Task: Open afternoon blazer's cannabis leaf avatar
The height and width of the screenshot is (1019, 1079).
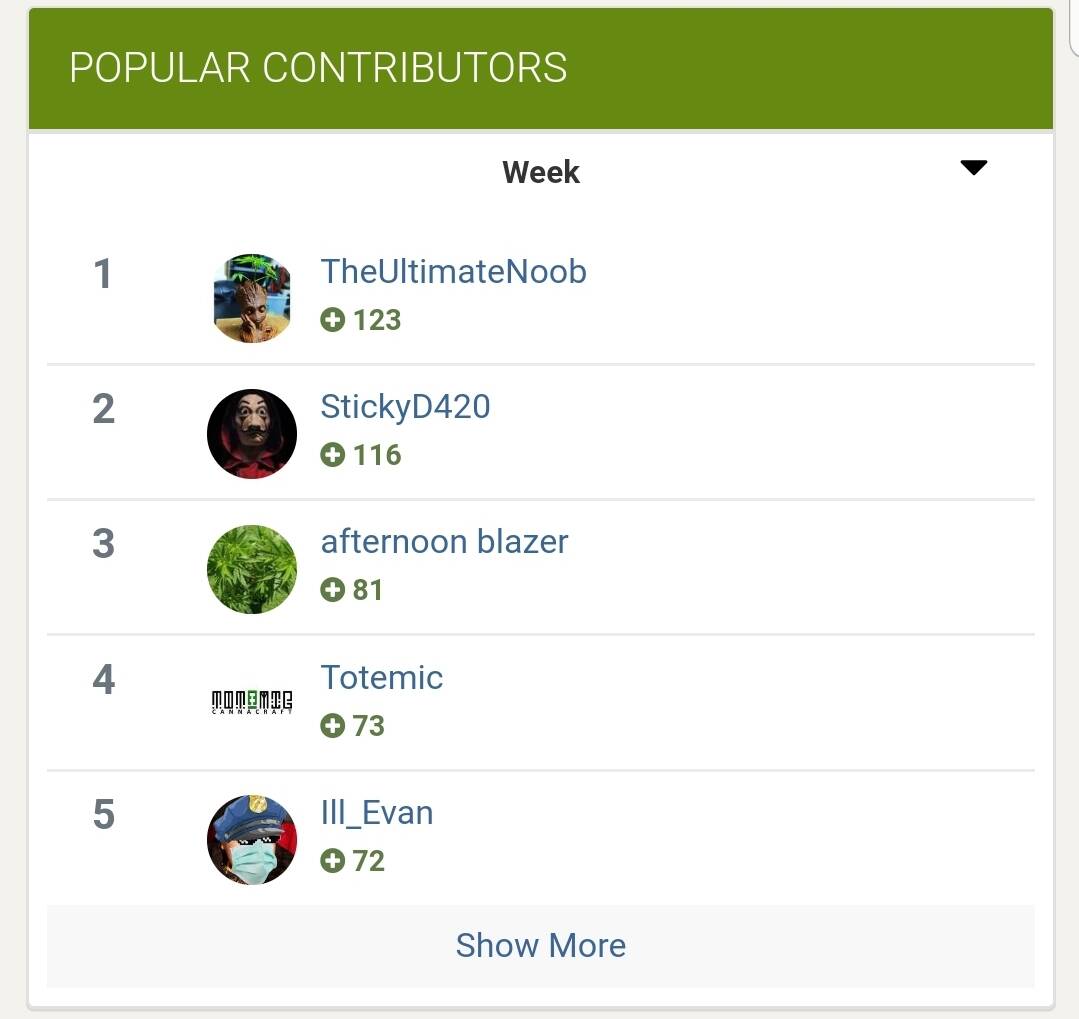Action: 252,569
